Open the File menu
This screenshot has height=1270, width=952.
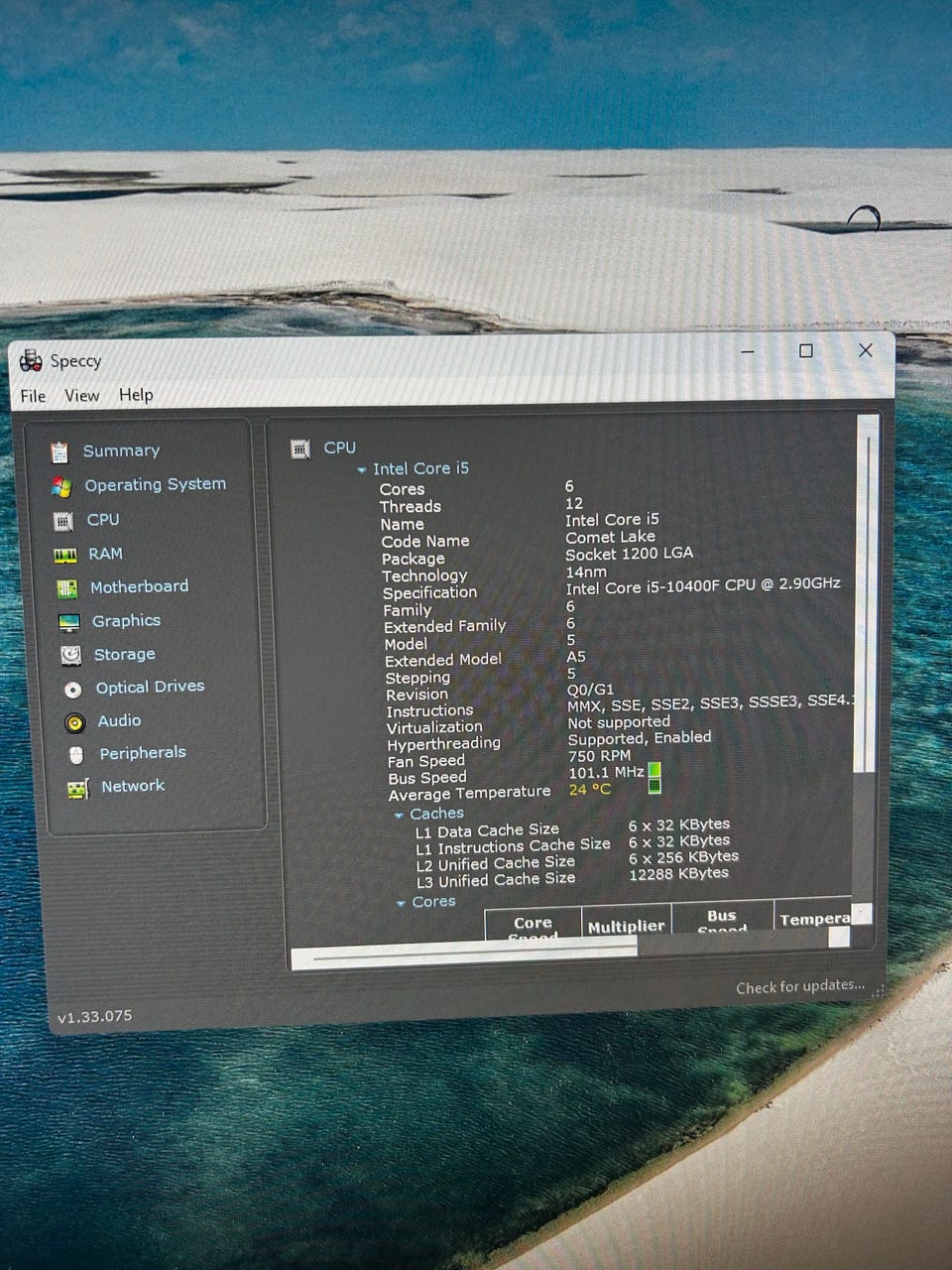[33, 396]
